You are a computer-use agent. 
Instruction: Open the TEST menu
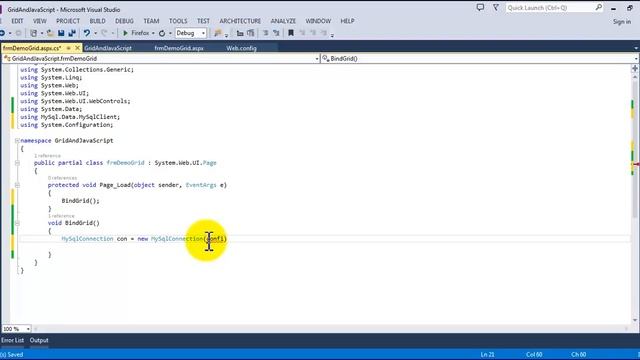[x=203, y=21]
